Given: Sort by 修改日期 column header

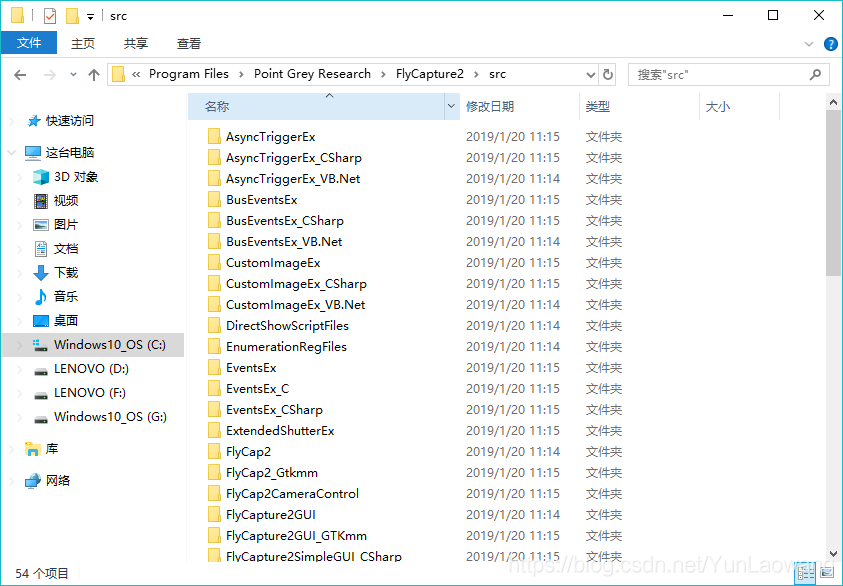Looking at the screenshot, I should pos(520,106).
